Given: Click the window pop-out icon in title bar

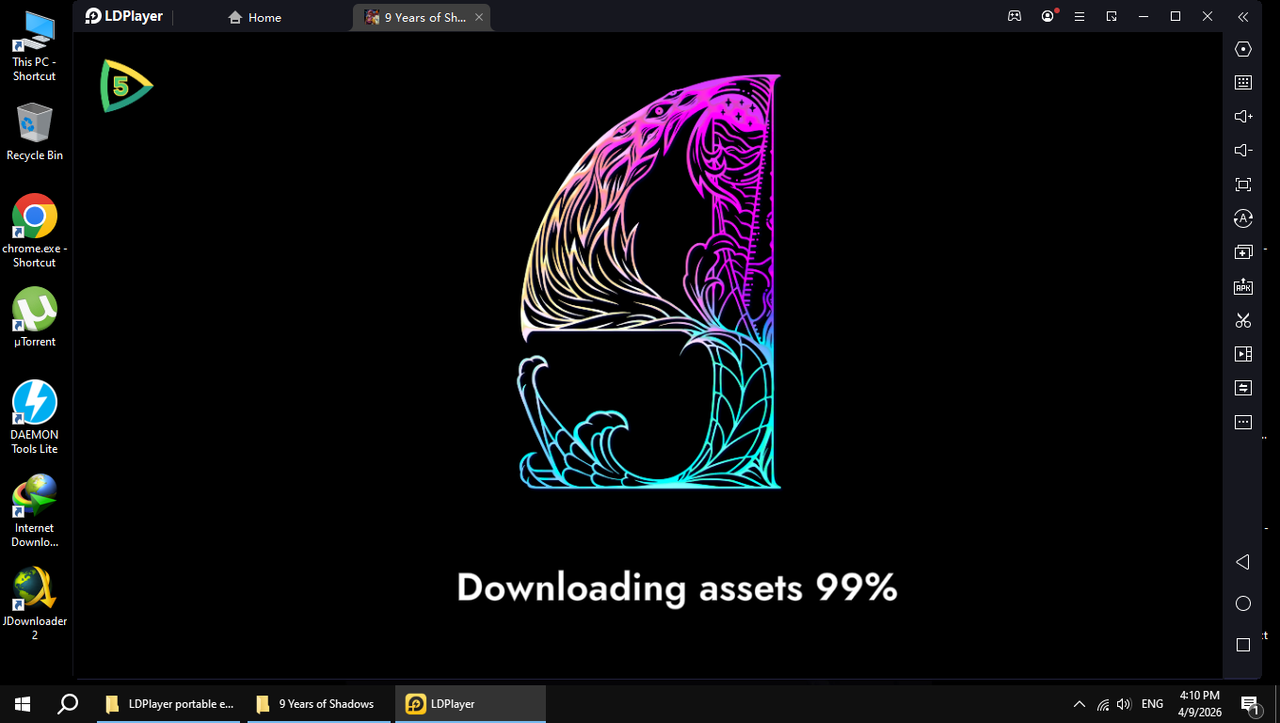Looking at the screenshot, I should click(x=1111, y=16).
